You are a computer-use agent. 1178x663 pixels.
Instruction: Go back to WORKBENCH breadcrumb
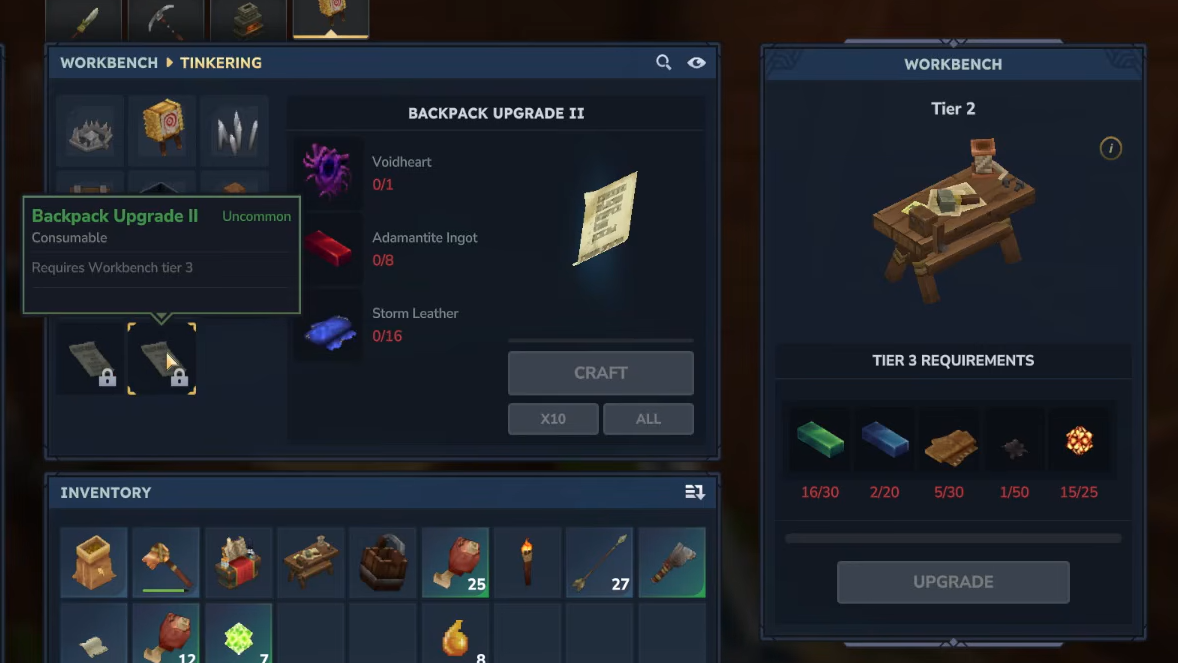coord(109,63)
